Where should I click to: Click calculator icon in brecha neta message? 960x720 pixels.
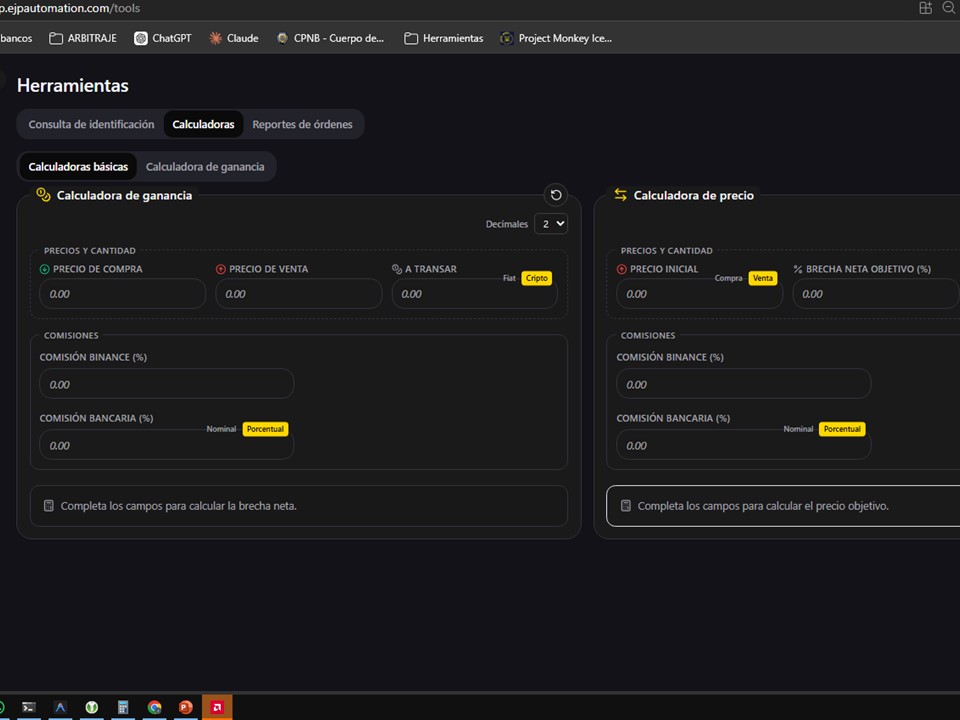(48, 506)
